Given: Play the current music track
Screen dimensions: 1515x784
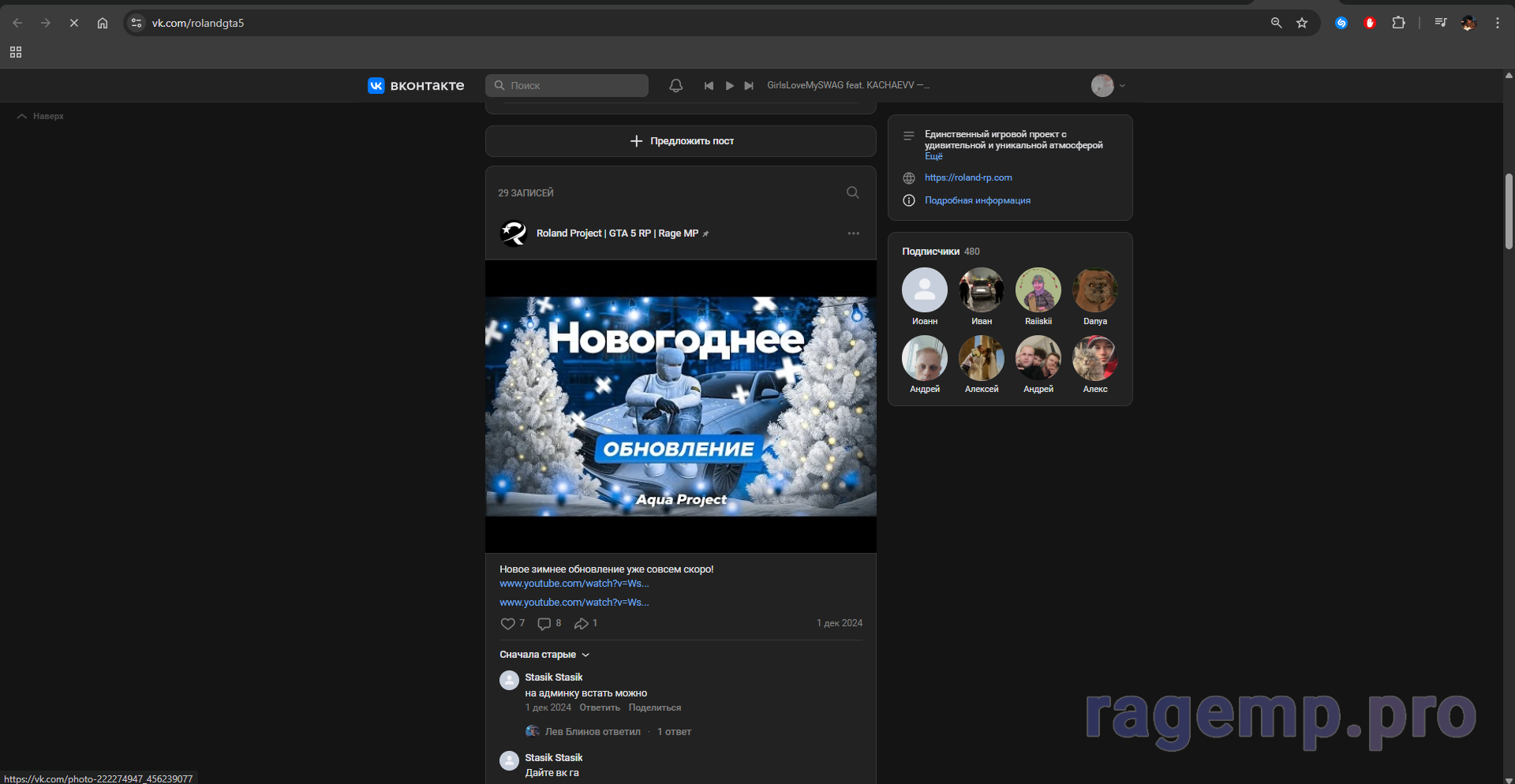Looking at the screenshot, I should 729,86.
